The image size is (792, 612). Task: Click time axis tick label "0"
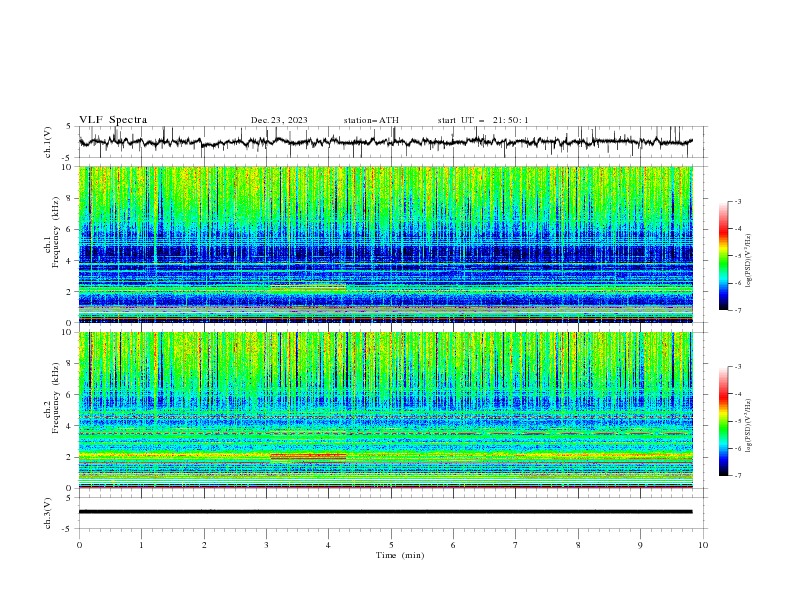click(x=79, y=545)
